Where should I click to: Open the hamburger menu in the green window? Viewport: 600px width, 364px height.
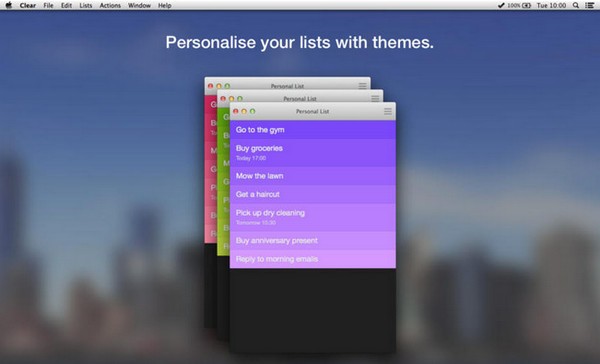click(x=375, y=99)
